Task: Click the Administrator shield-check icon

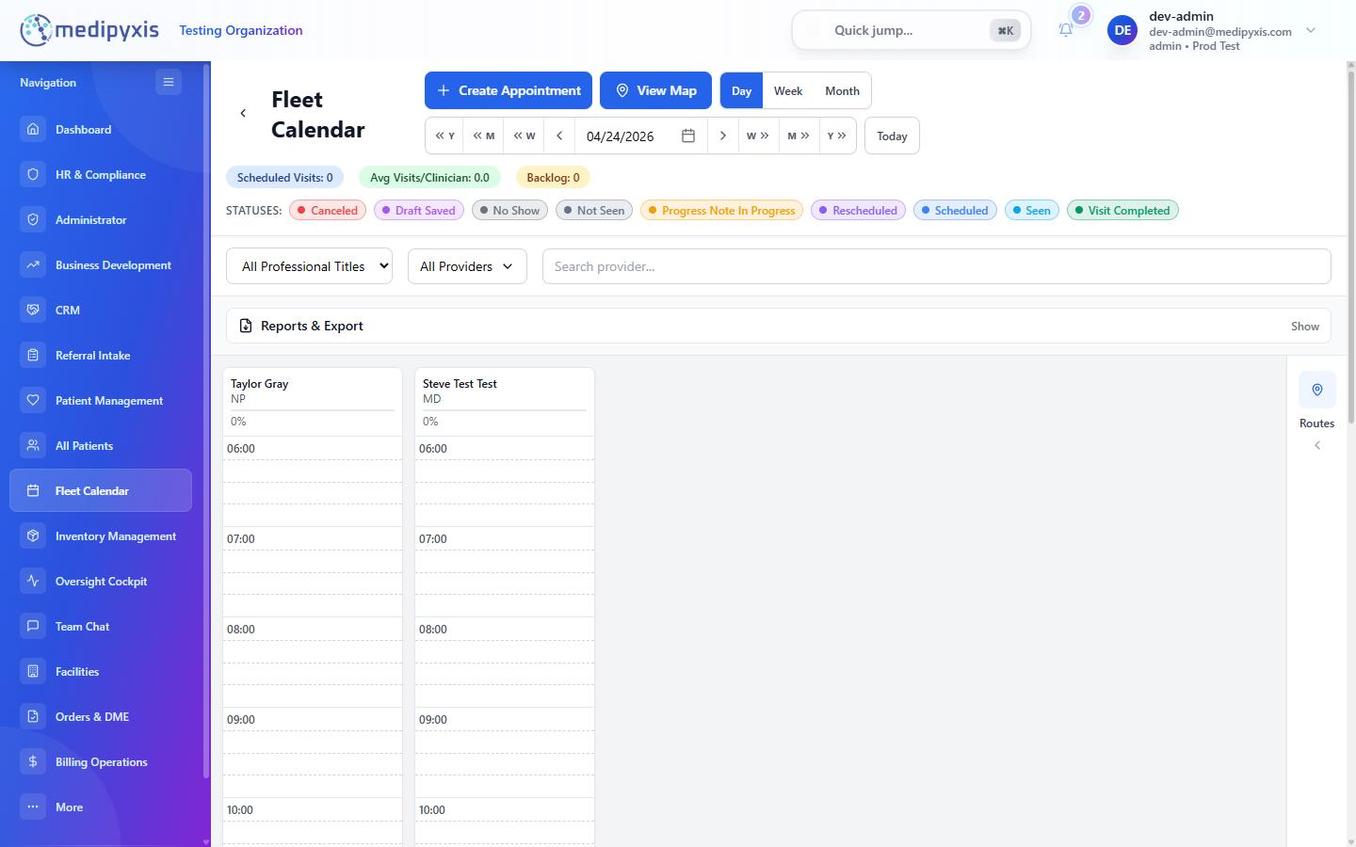Action: tap(33, 219)
